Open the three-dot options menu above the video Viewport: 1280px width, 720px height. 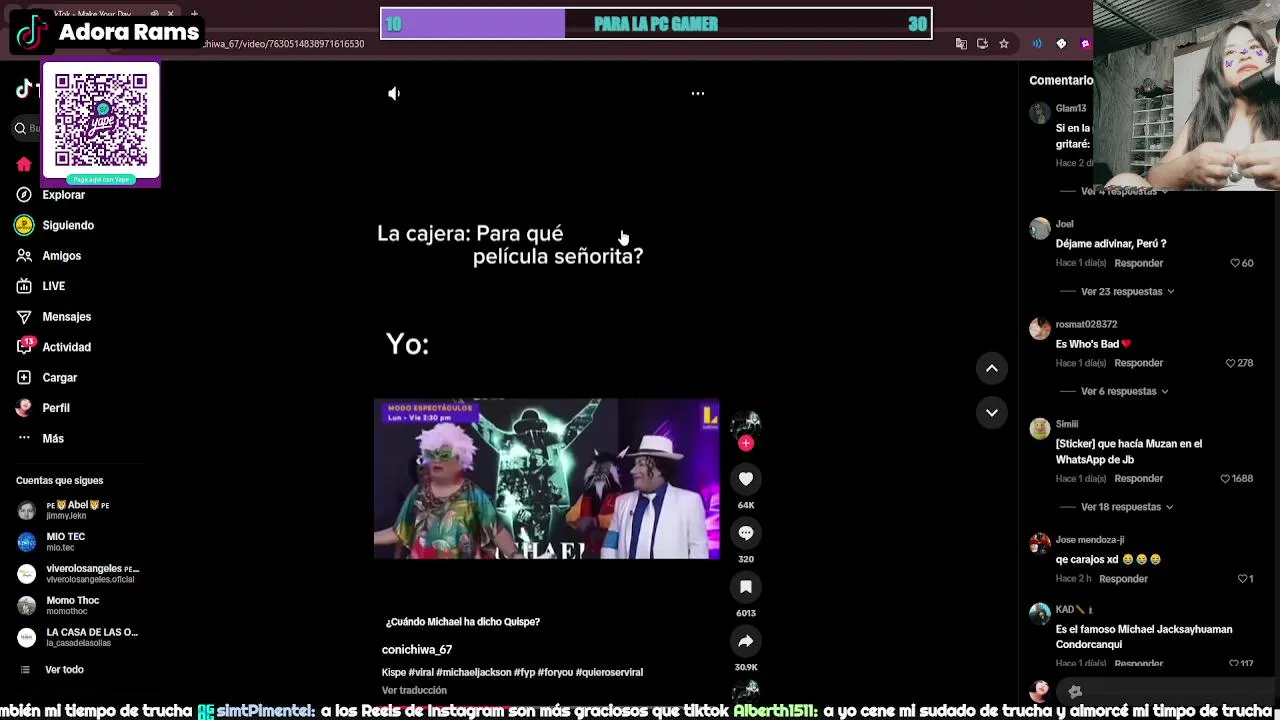(698, 93)
